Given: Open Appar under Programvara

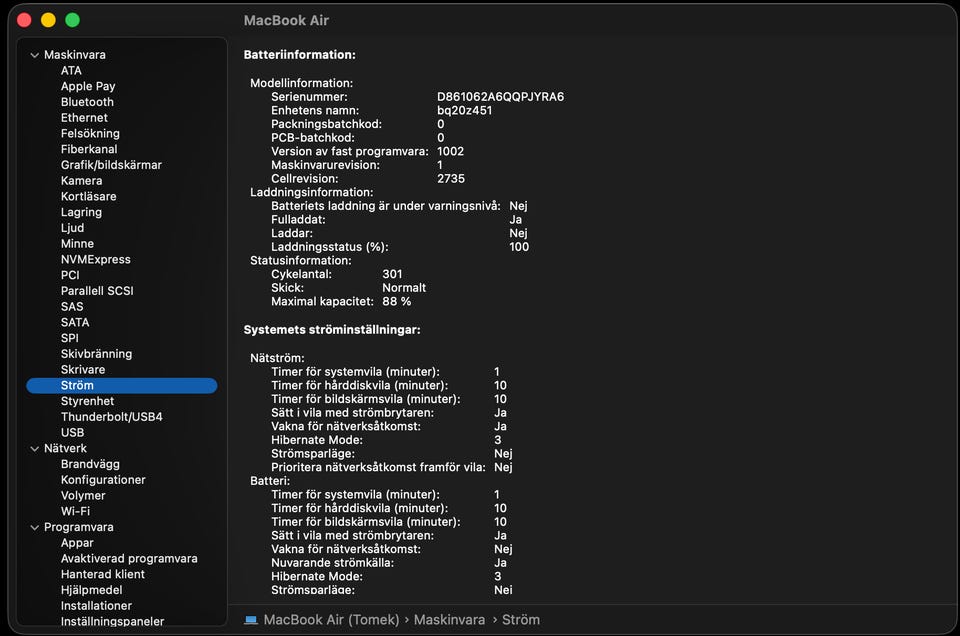Looking at the screenshot, I should (77, 543).
